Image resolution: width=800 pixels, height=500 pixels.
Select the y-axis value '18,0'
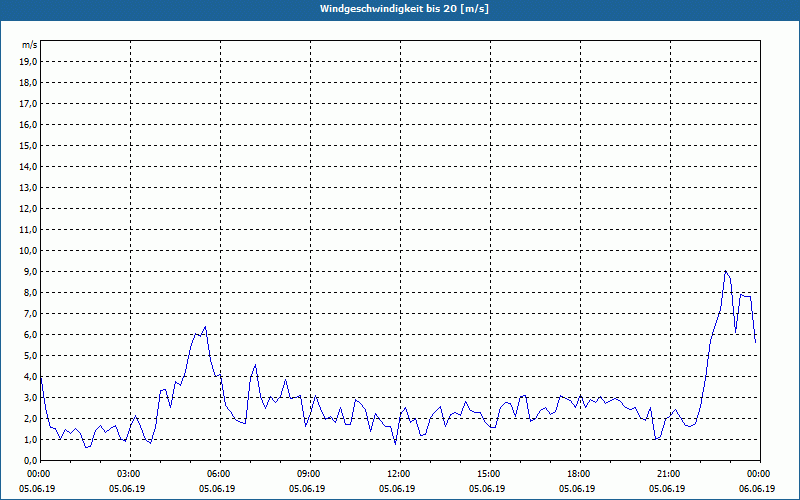pos(28,83)
